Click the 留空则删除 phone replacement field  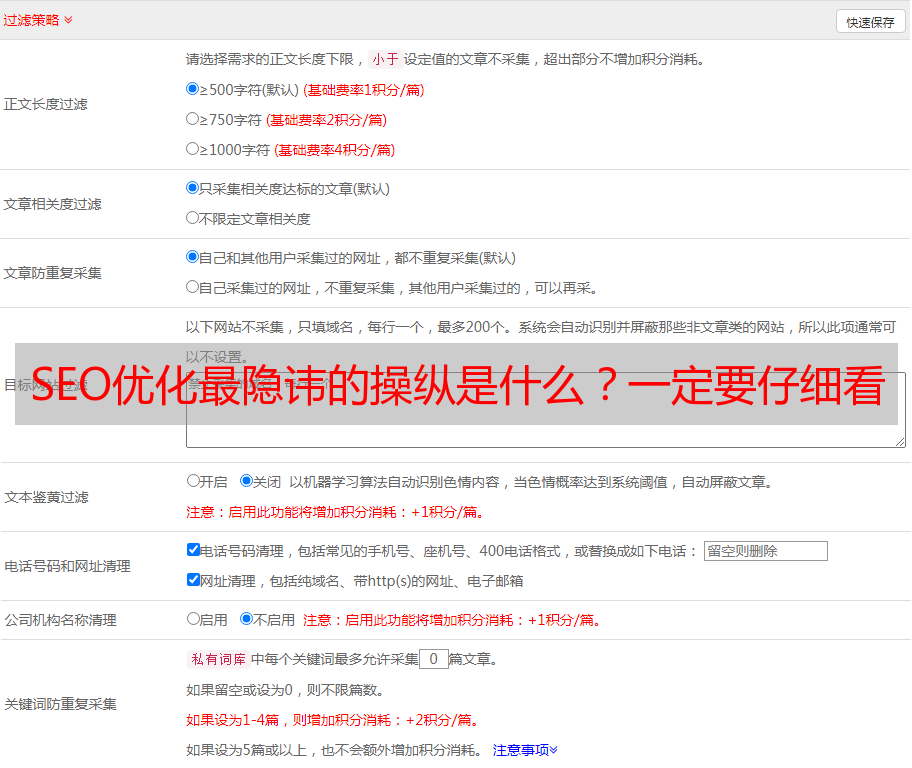click(x=765, y=551)
